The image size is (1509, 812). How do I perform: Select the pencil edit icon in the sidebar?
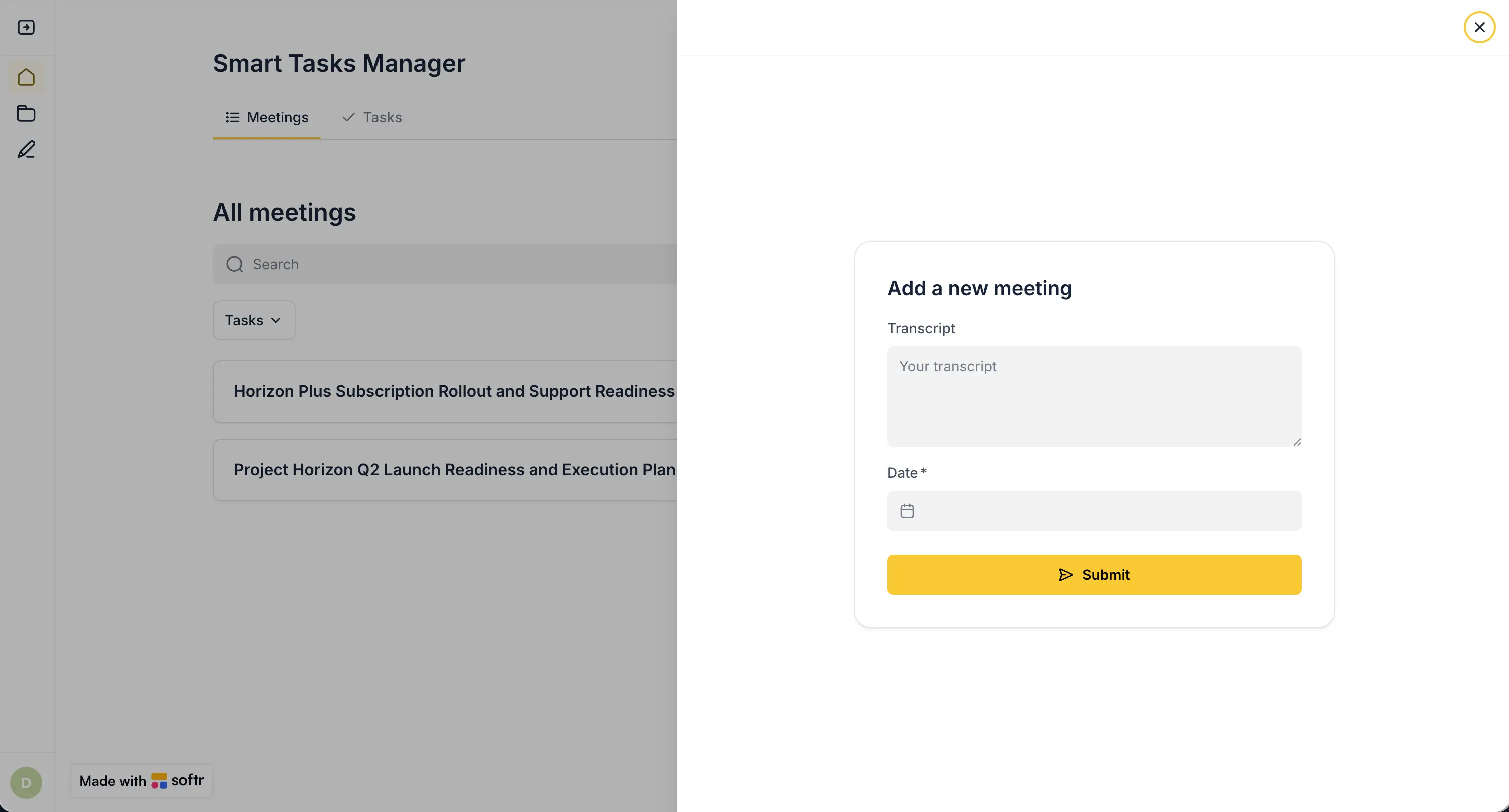(26, 149)
